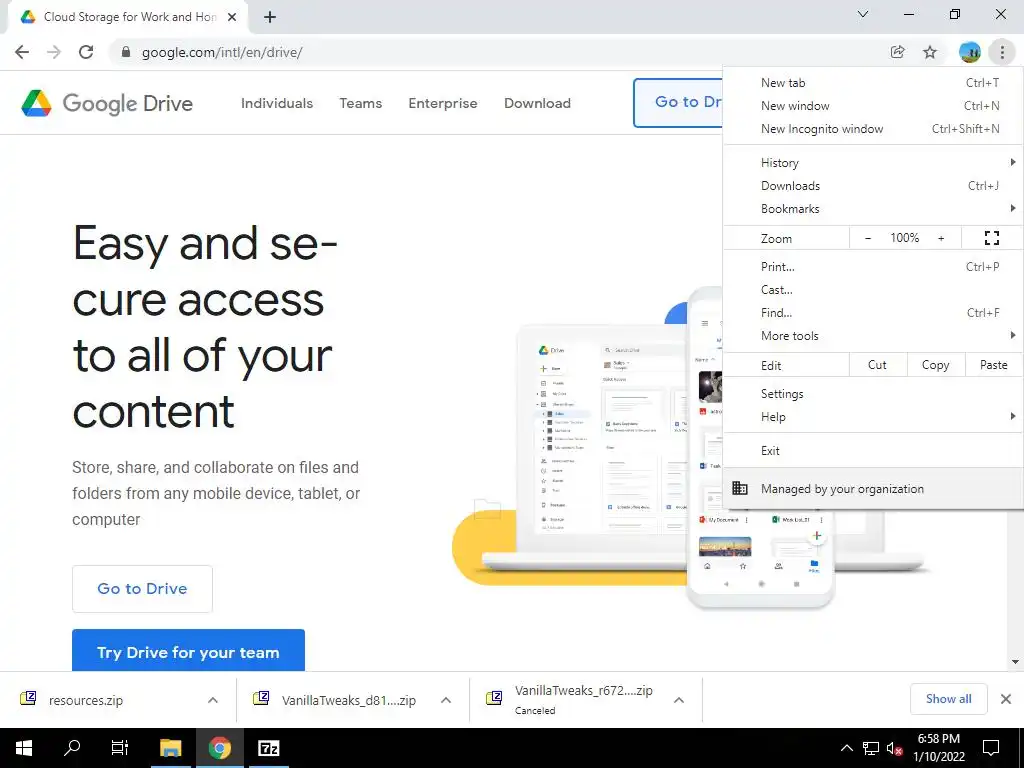Go back with the browser back arrow
This screenshot has height=768, width=1024.
click(22, 52)
